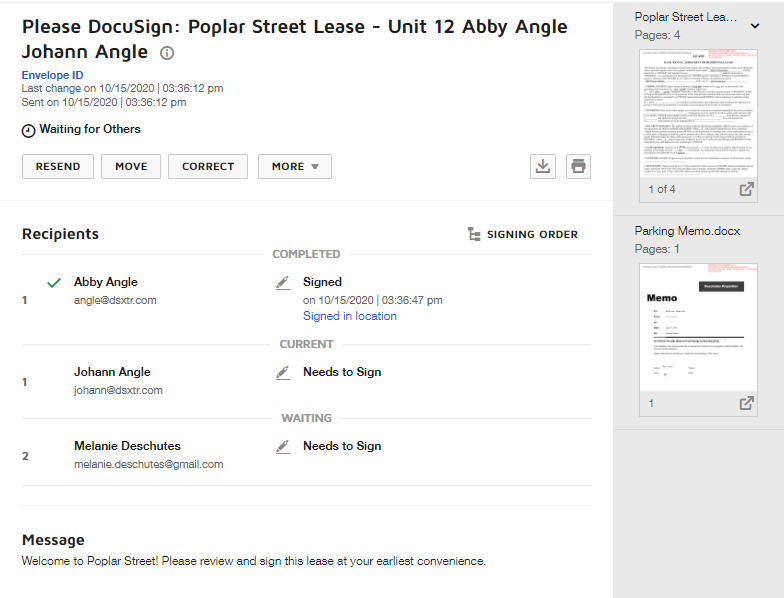This screenshot has width=784, height=598.
Task: Click pen icon next to Abby's Signed status
Action: tap(283, 283)
